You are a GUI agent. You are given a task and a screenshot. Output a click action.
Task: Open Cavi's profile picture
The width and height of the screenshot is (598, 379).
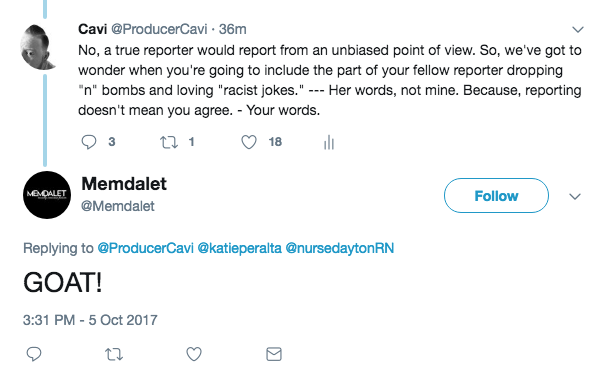click(x=38, y=47)
